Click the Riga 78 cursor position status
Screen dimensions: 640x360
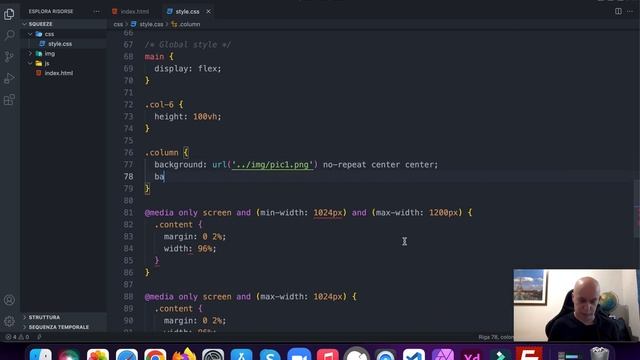(x=496, y=337)
